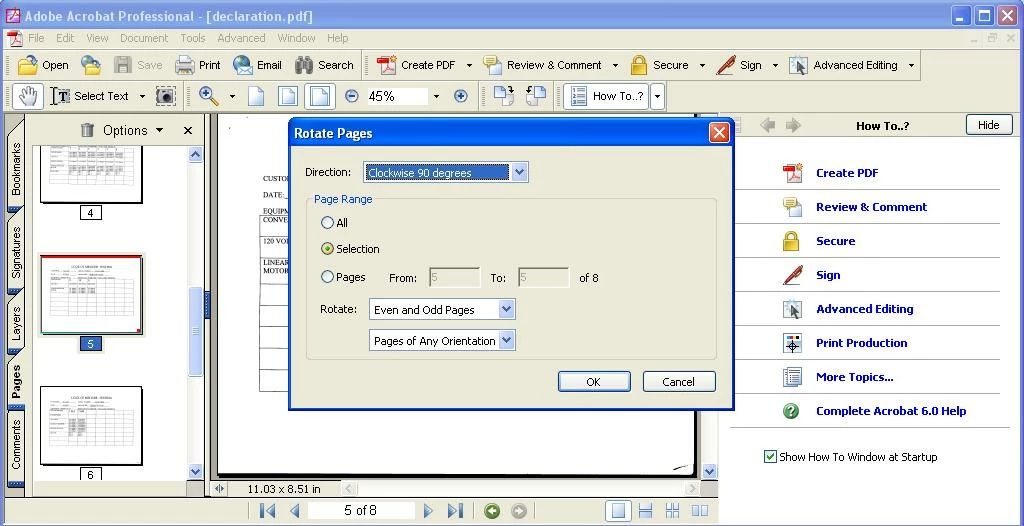Go to the last page

click(x=455, y=510)
